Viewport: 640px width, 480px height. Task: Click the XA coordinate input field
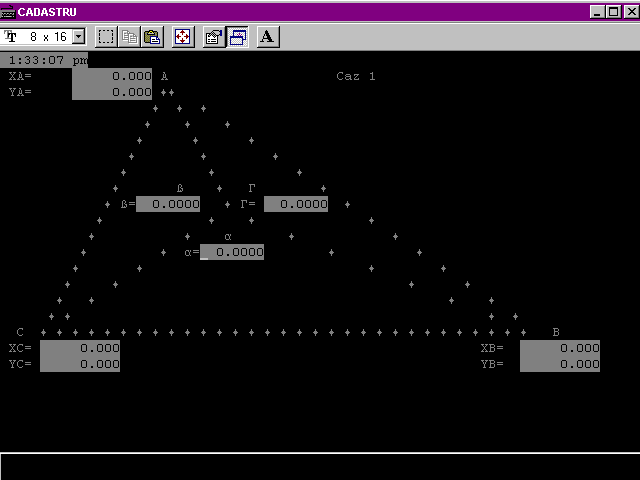click(x=112, y=76)
